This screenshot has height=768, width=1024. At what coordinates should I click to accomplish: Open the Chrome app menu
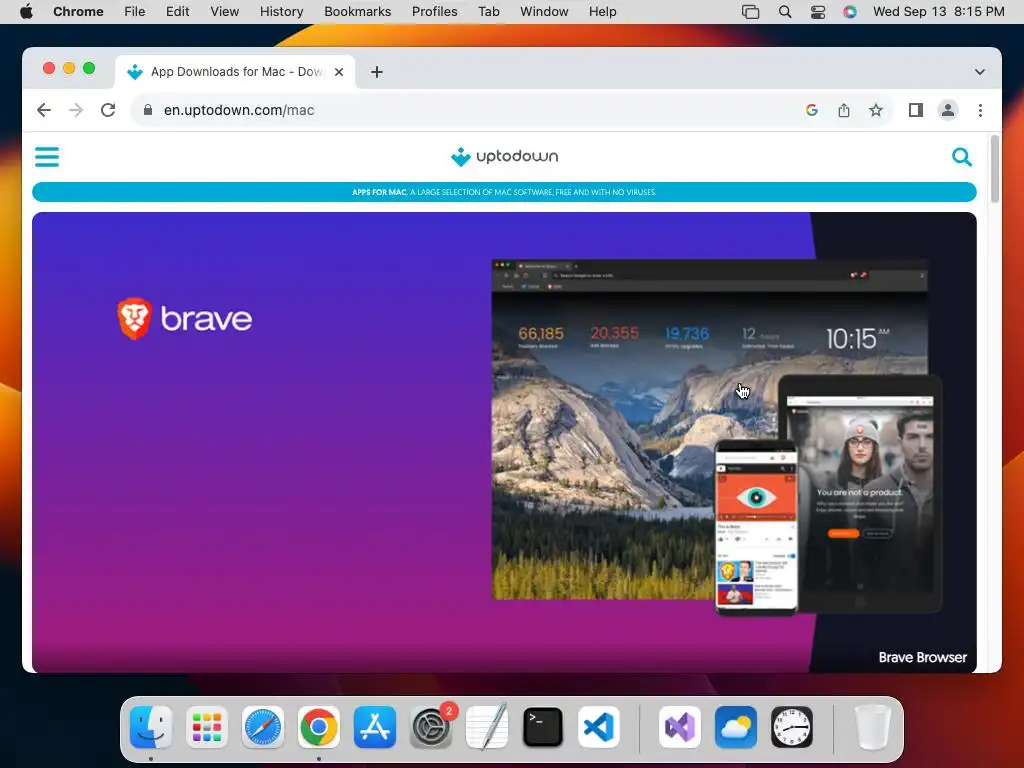(x=78, y=12)
